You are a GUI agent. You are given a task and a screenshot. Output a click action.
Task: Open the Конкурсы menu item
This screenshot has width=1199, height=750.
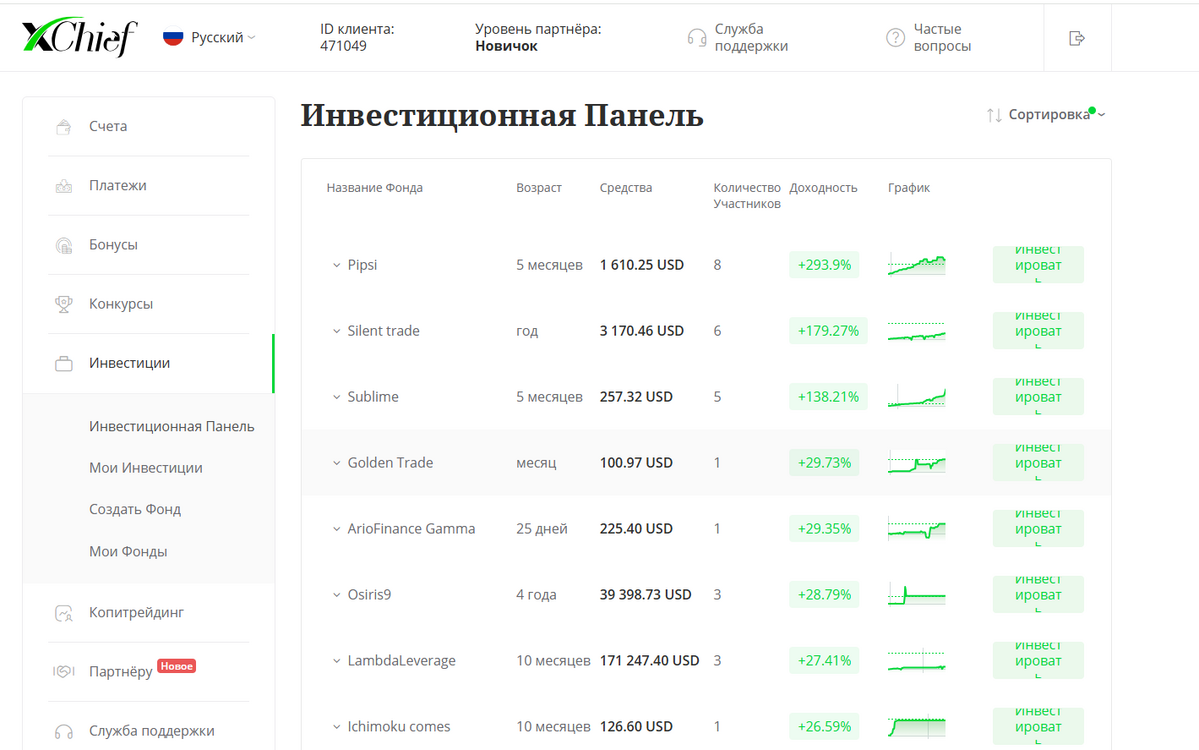coord(121,304)
